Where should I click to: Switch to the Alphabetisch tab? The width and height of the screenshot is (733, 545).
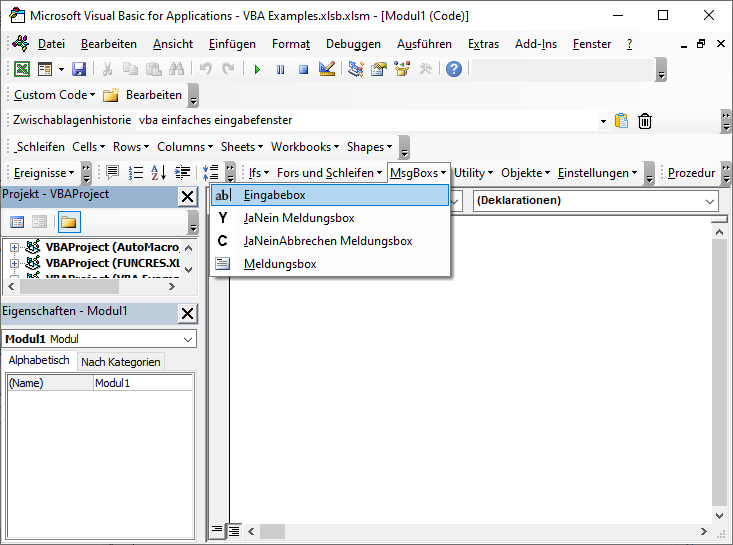coord(39,361)
